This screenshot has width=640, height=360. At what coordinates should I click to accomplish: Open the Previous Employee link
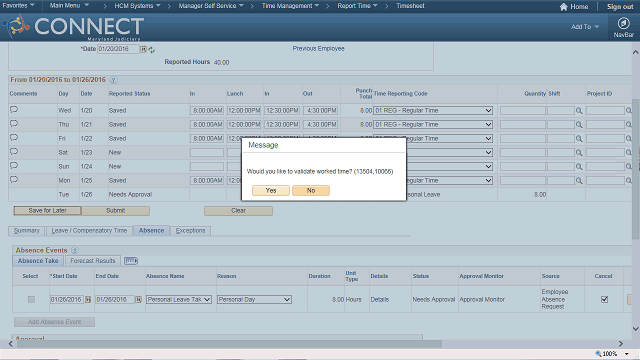click(x=318, y=49)
